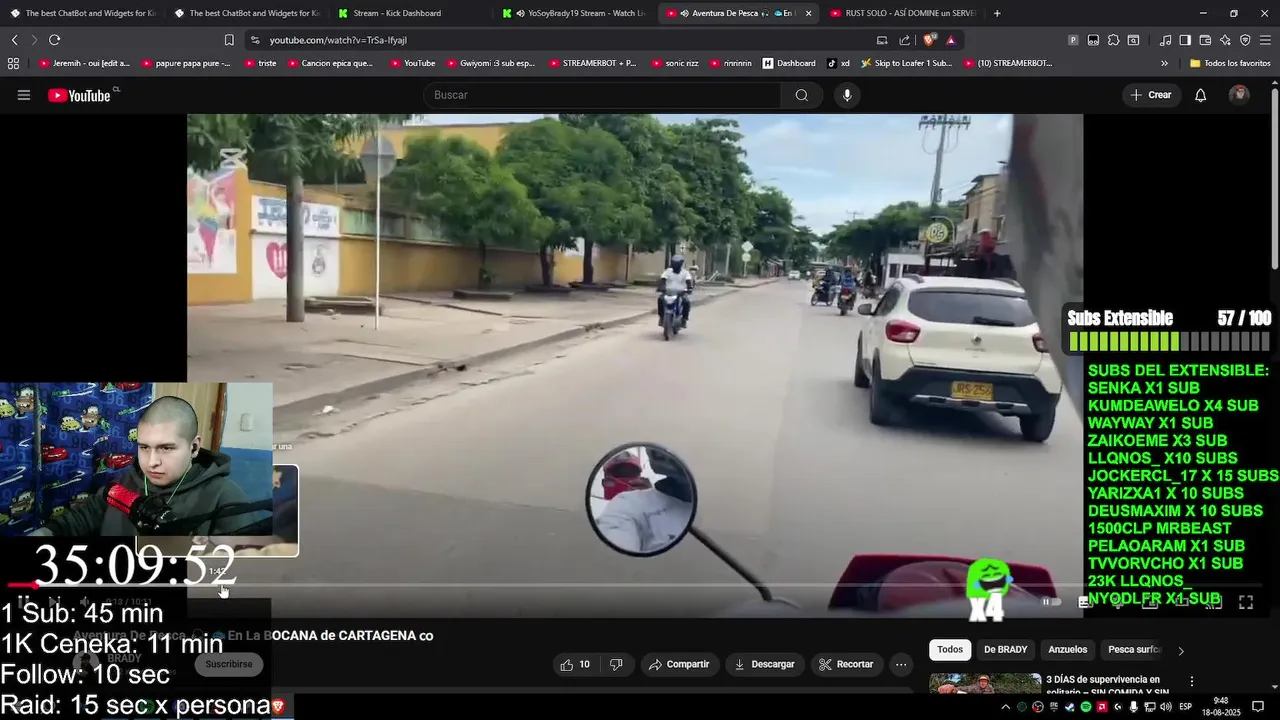Click the share page icon in address bar

click(905, 40)
